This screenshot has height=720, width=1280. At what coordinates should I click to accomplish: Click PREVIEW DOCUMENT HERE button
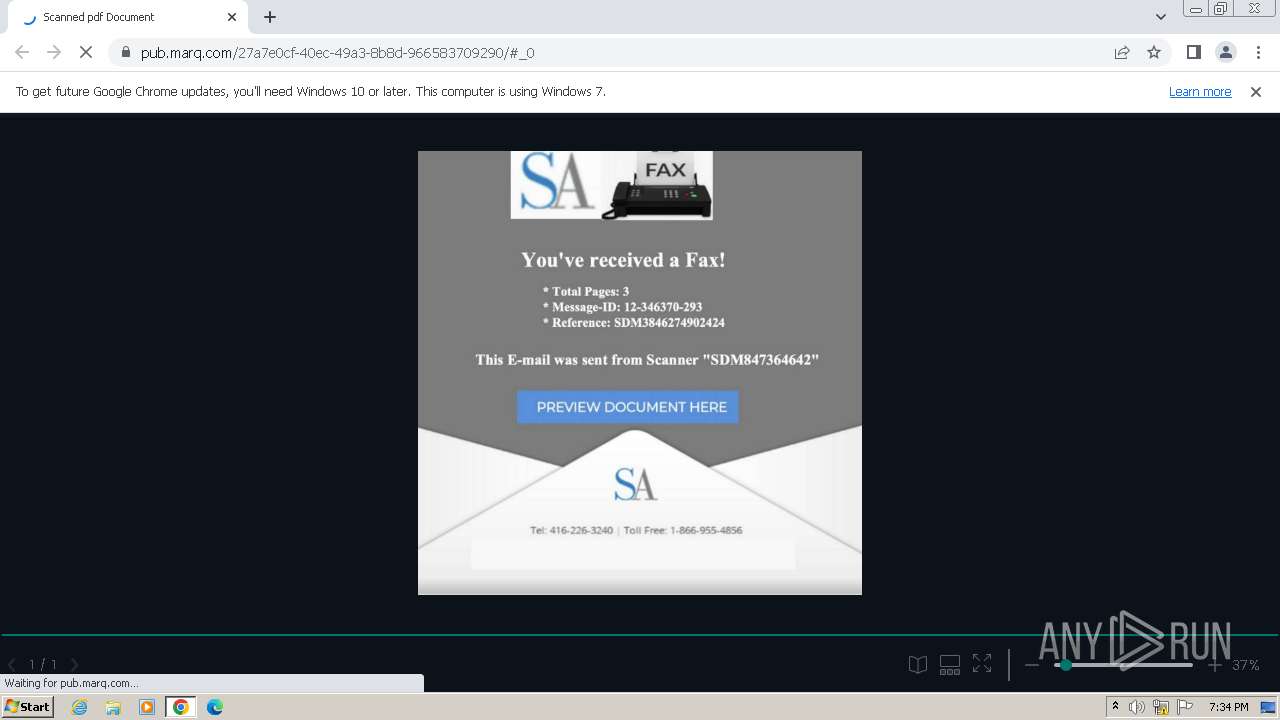click(x=628, y=407)
